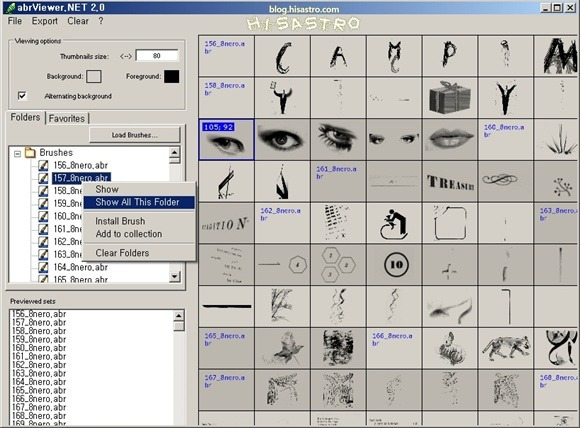The width and height of the screenshot is (580, 428).
Task: Open the Background color swatch
Action: [x=94, y=77]
